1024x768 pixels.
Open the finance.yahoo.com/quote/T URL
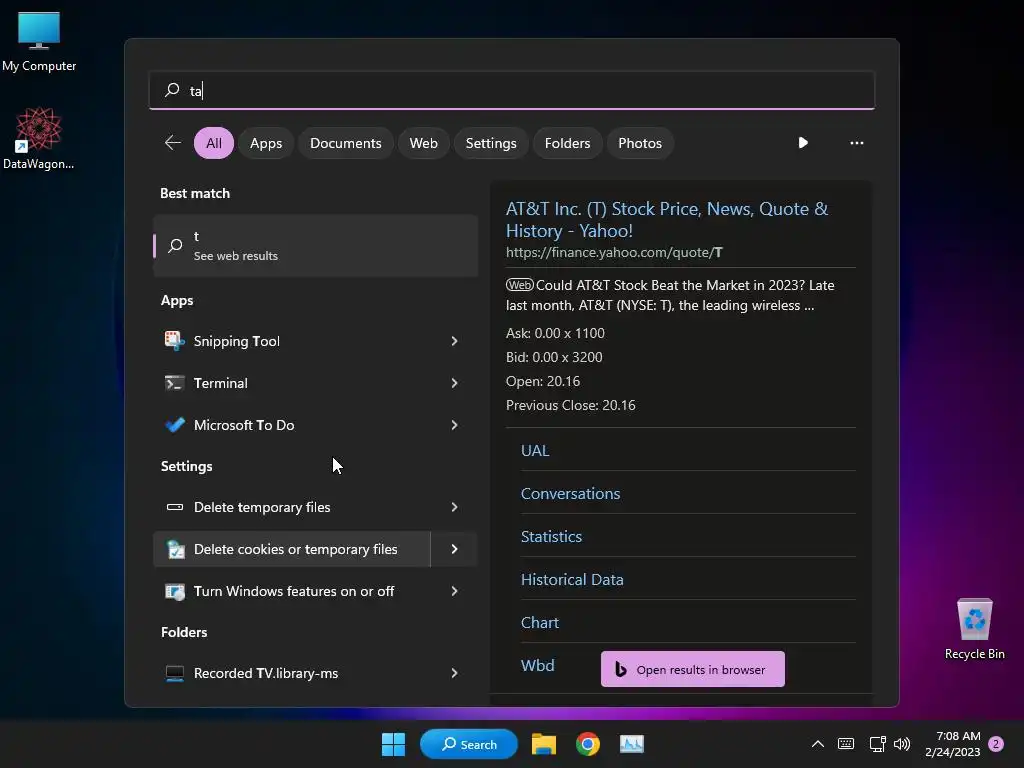pyautogui.click(x=614, y=252)
